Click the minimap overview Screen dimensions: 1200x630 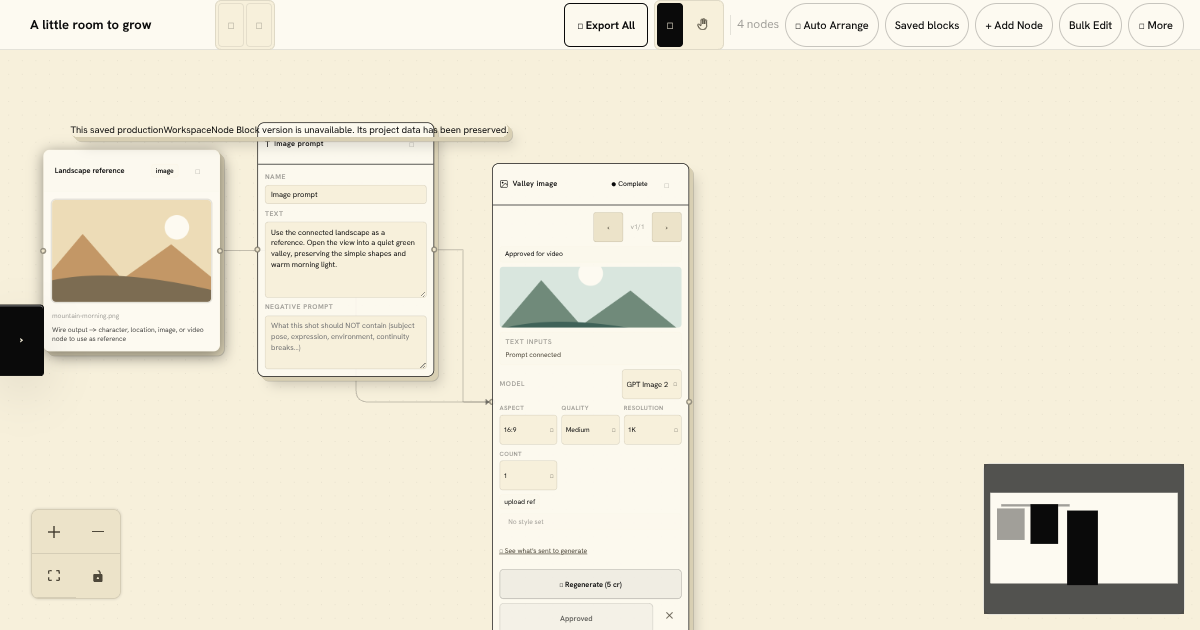coord(1084,539)
